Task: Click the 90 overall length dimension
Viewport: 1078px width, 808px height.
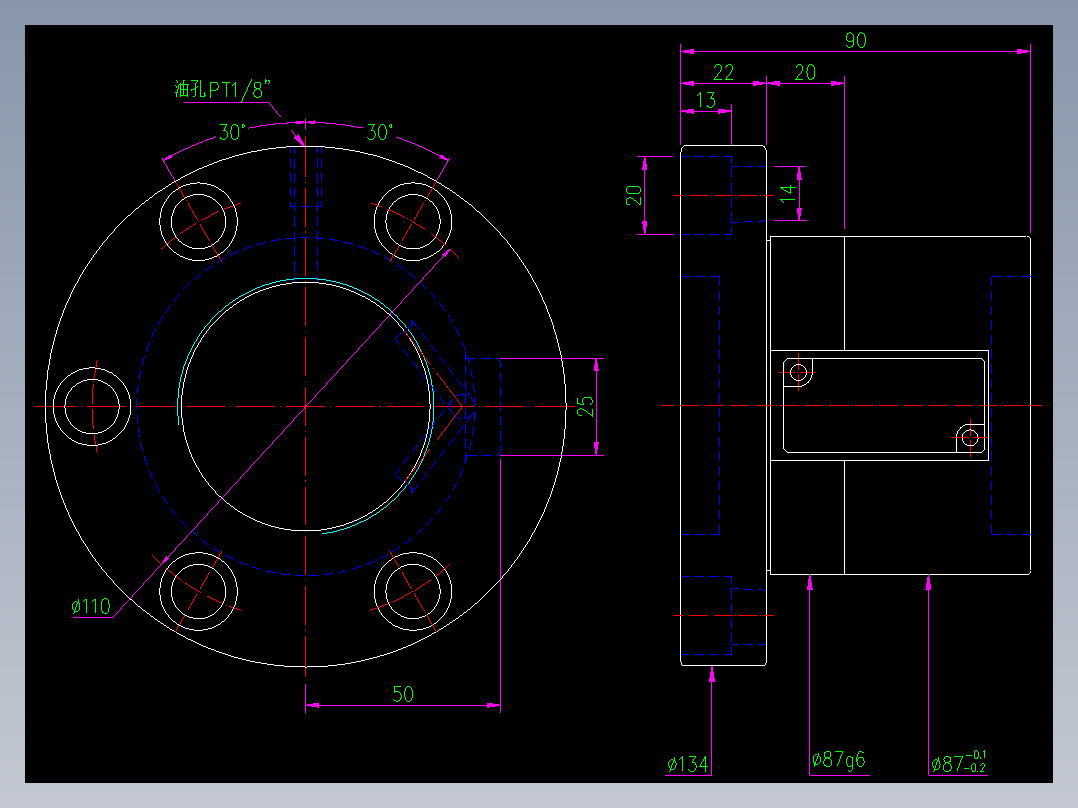Action: point(855,41)
